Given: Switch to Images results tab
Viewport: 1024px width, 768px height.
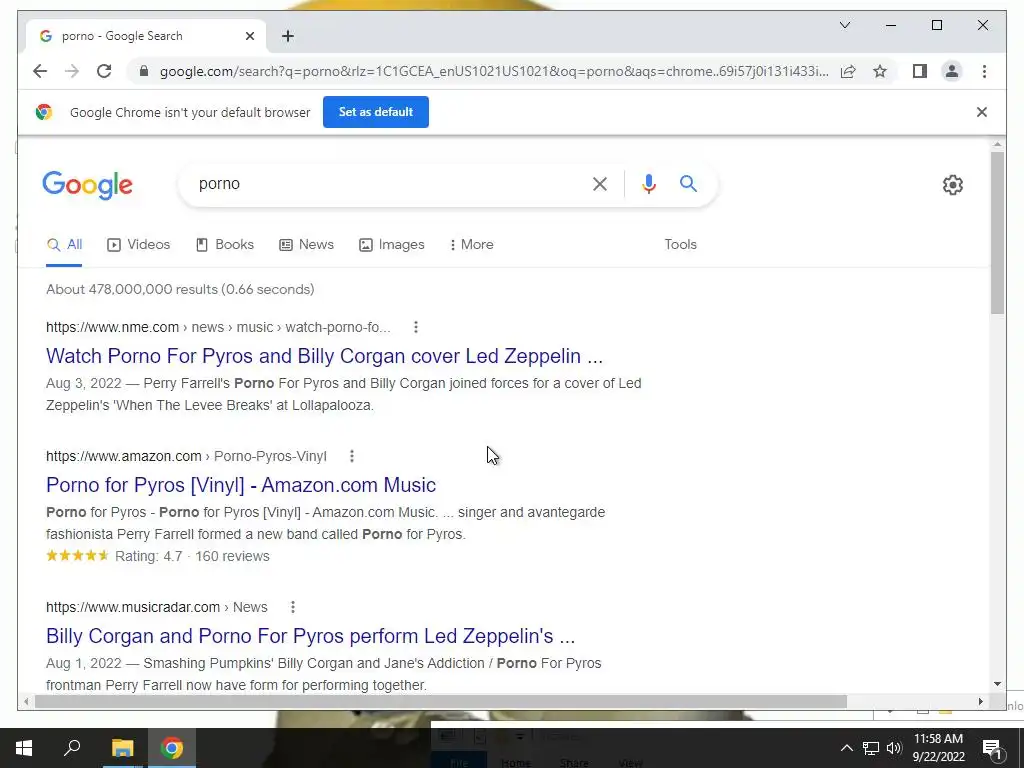Looking at the screenshot, I should pyautogui.click(x=392, y=245).
